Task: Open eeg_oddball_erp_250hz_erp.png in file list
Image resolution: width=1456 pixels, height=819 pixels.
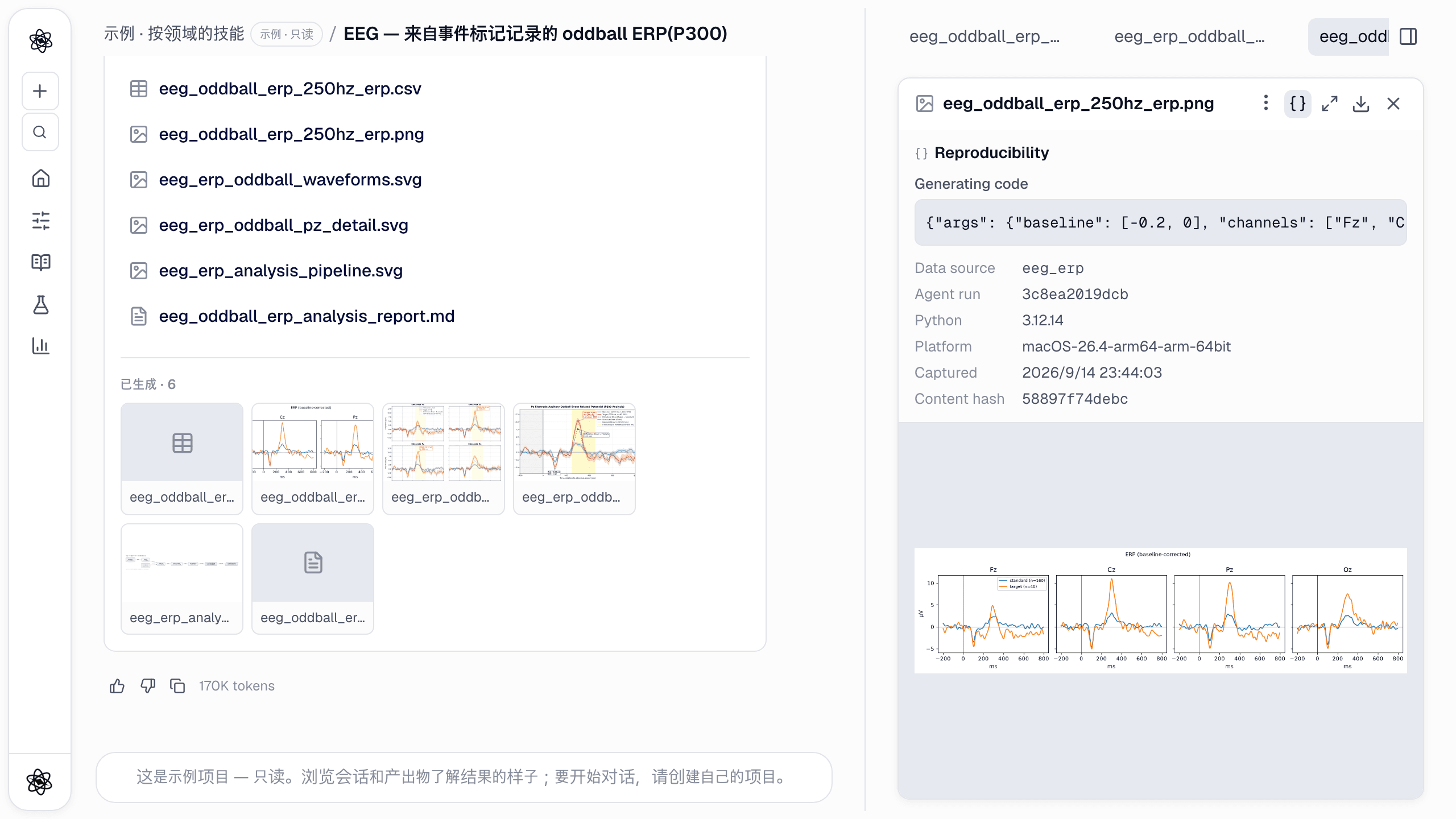Action: pos(291,134)
